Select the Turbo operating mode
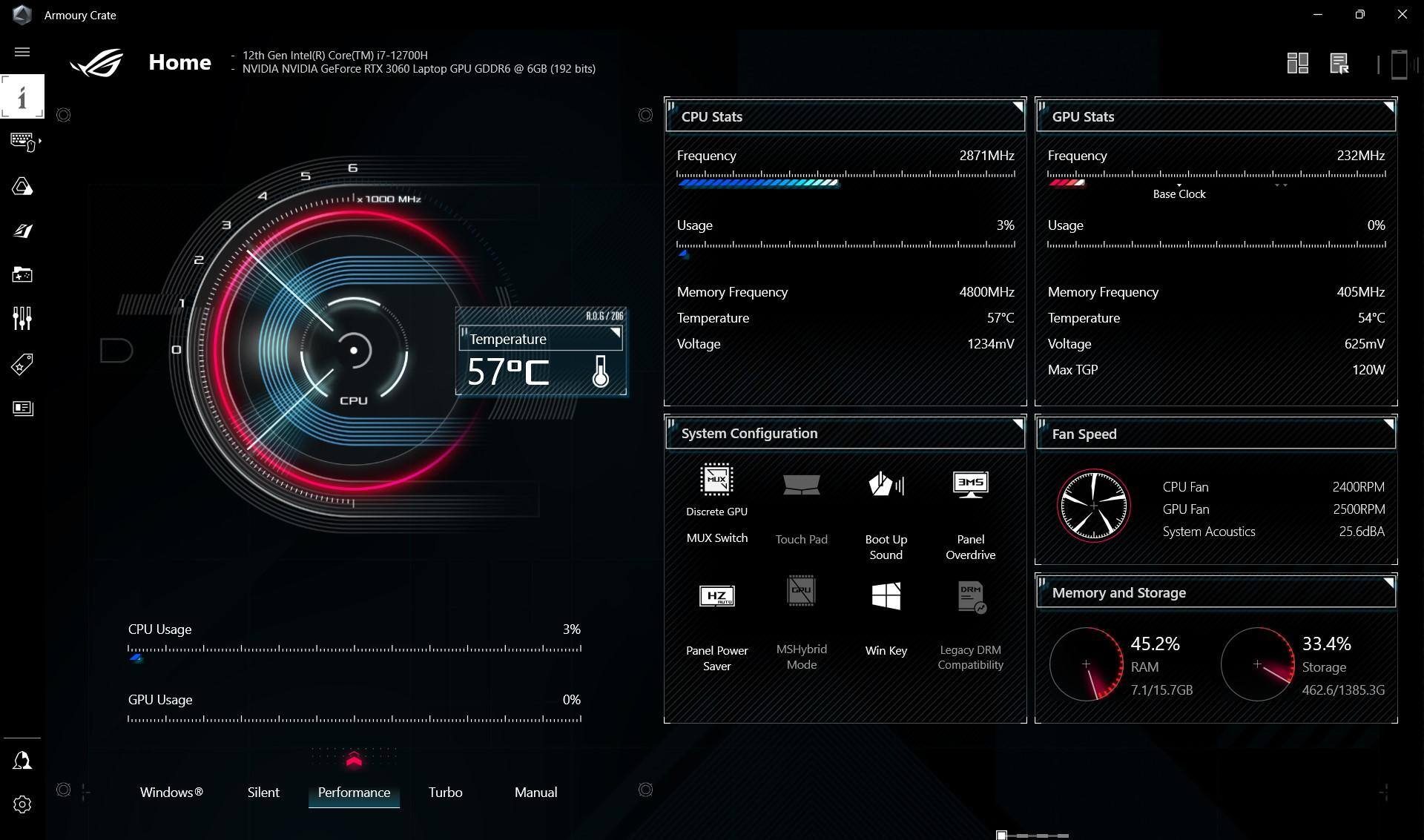The width and height of the screenshot is (1424, 840). (x=445, y=793)
